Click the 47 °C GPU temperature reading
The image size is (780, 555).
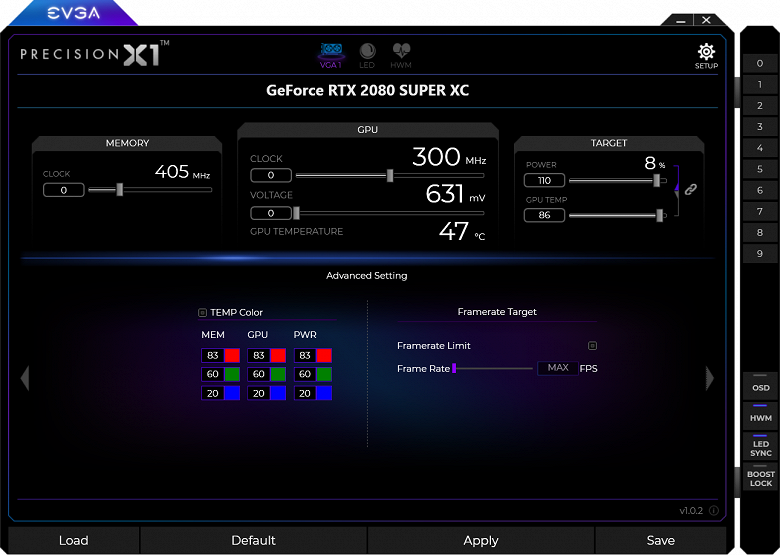point(462,231)
